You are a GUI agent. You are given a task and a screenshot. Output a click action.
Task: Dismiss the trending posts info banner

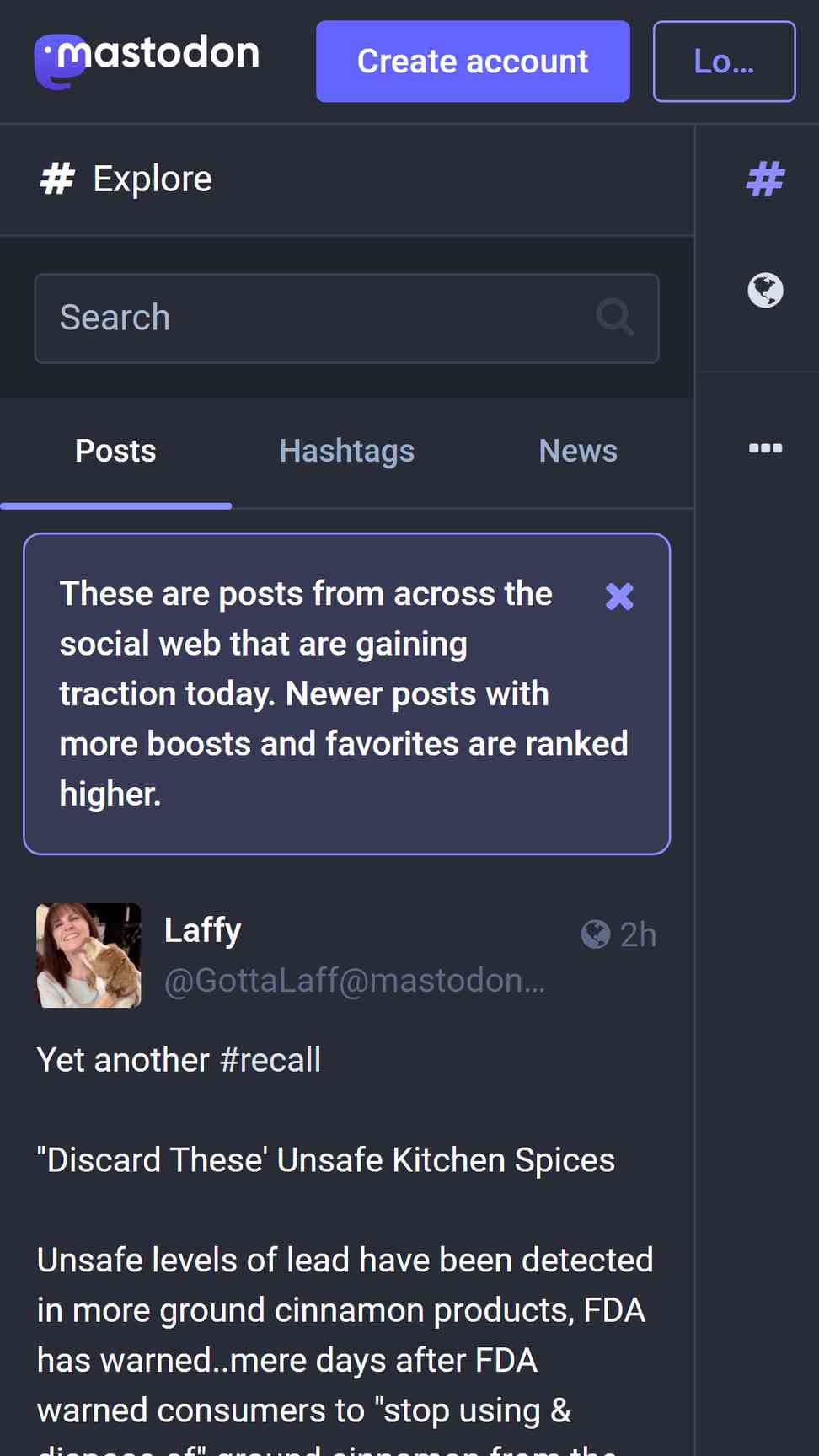[619, 597]
